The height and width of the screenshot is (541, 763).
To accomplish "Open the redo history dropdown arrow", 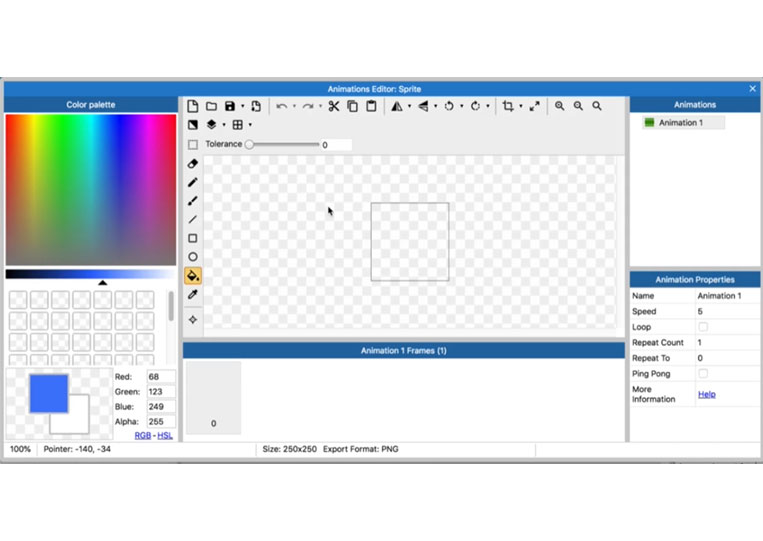I will [x=320, y=106].
